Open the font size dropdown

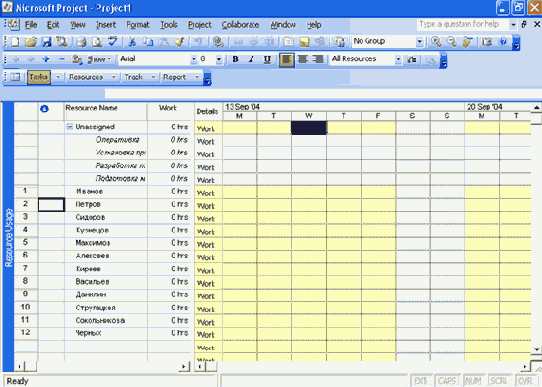218,59
